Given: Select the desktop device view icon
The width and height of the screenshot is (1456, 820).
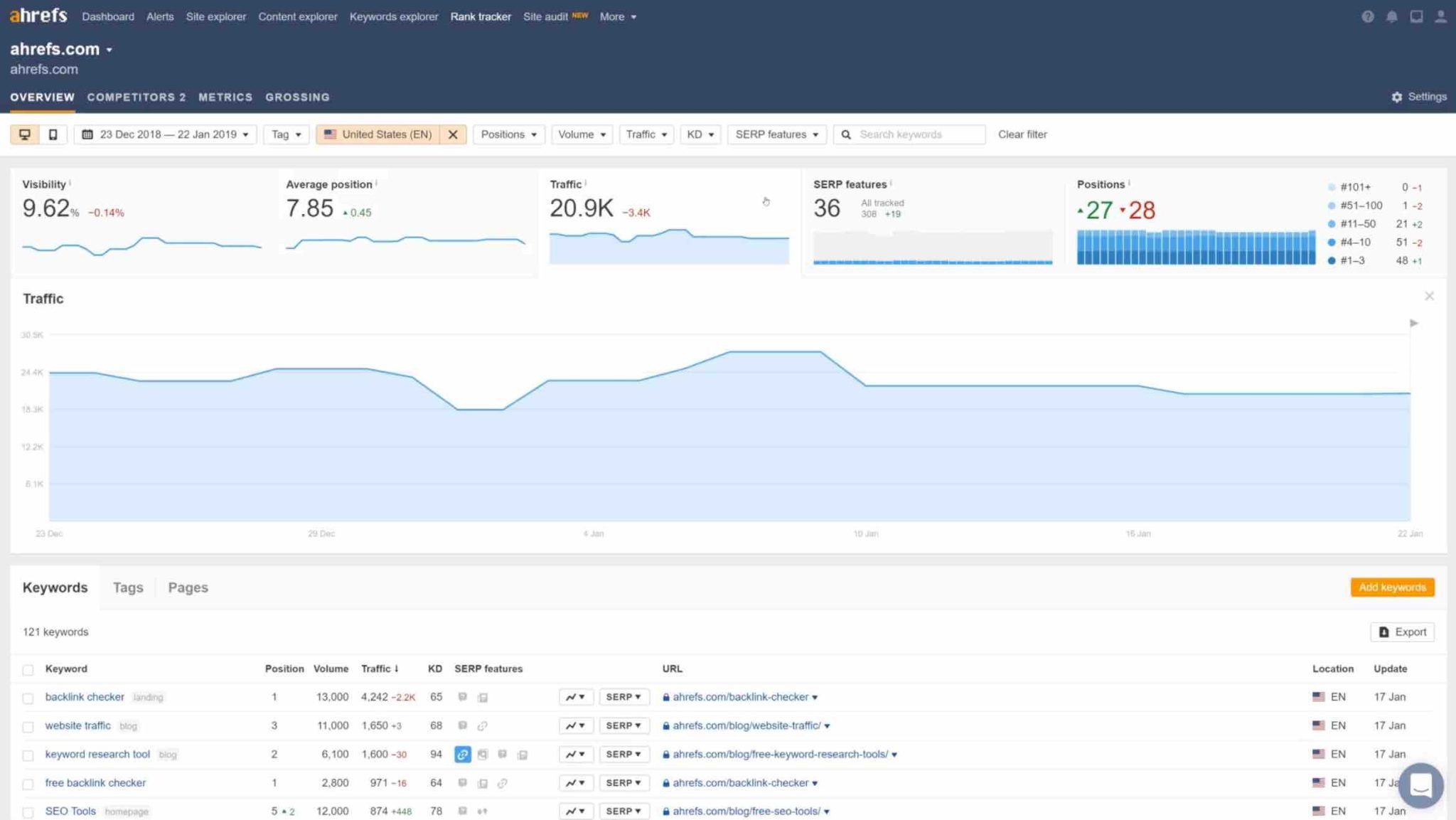Looking at the screenshot, I should pos(25,134).
